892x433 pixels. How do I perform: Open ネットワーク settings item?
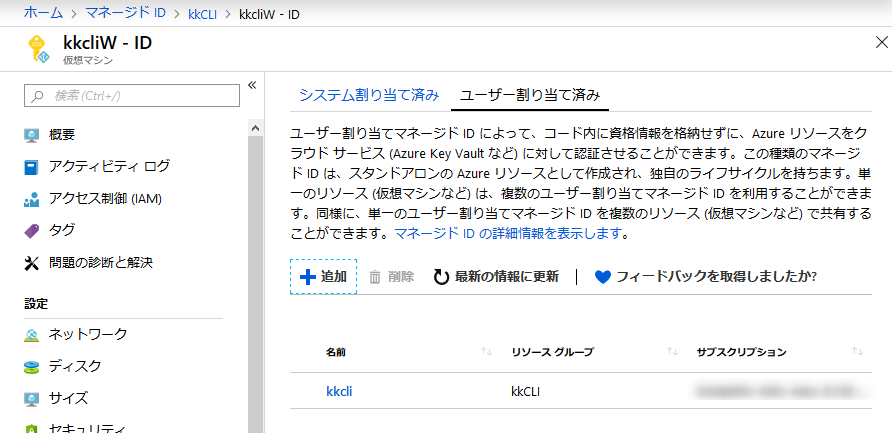click(88, 334)
